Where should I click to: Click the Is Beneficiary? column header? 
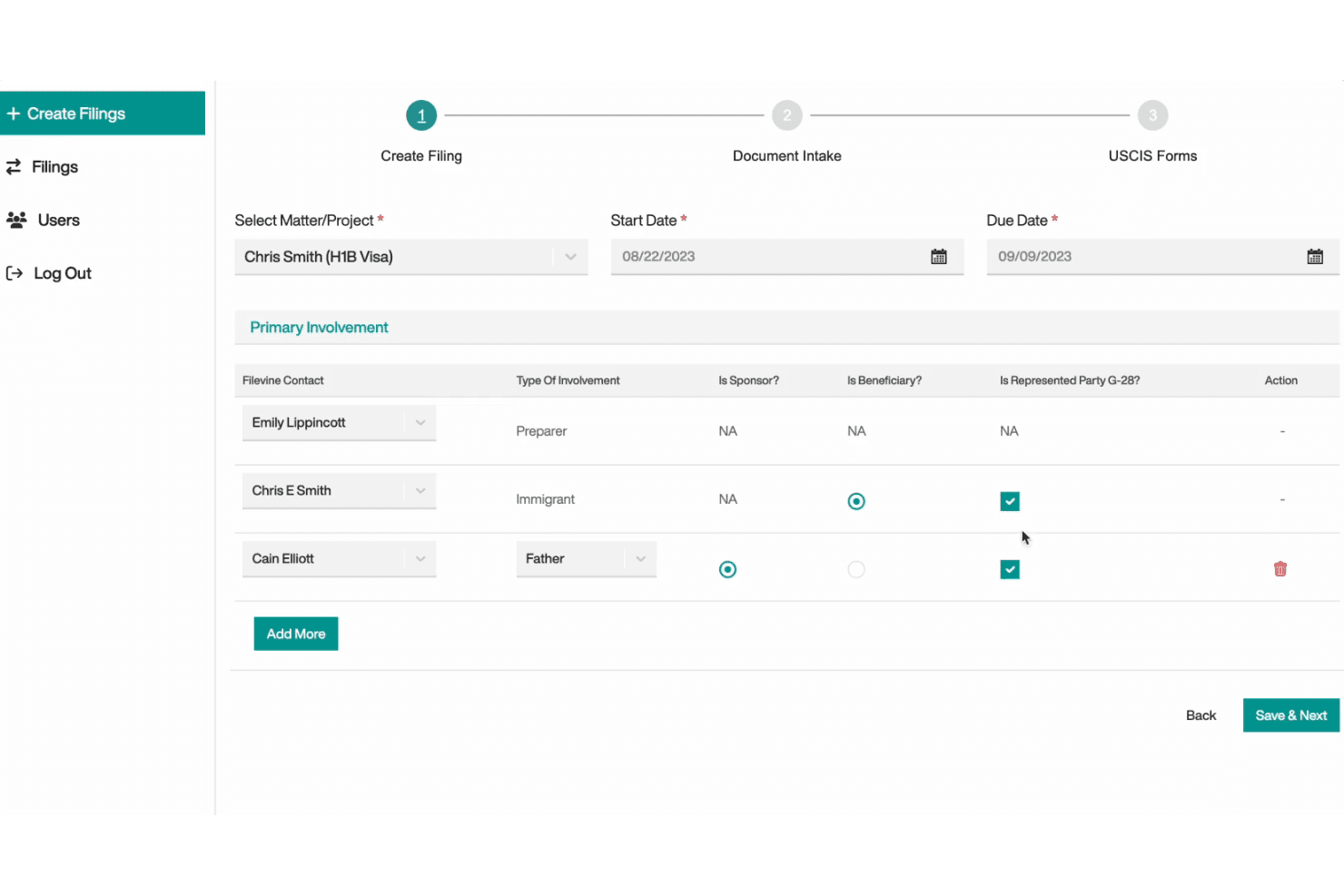(x=884, y=380)
